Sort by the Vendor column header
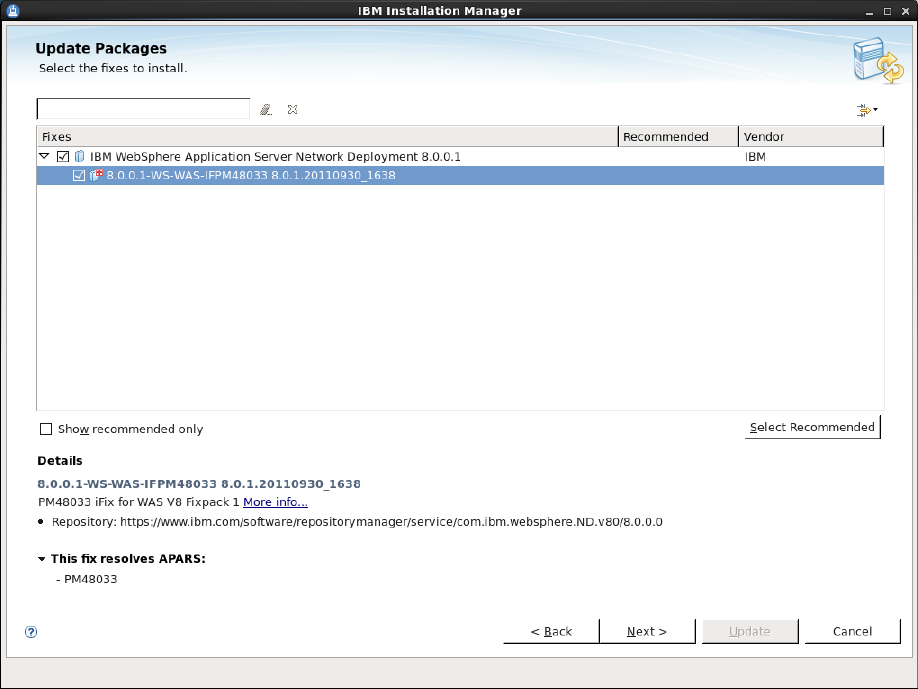 coord(811,136)
